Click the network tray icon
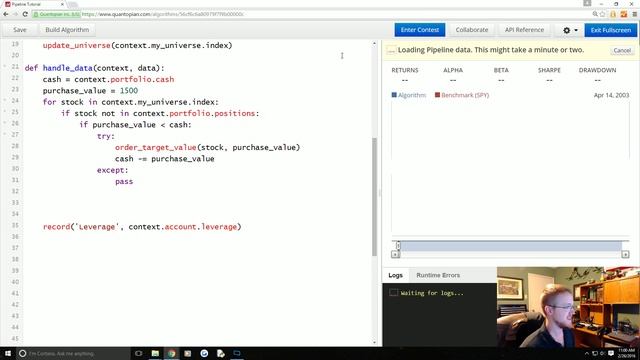640x360 pixels. [595, 353]
